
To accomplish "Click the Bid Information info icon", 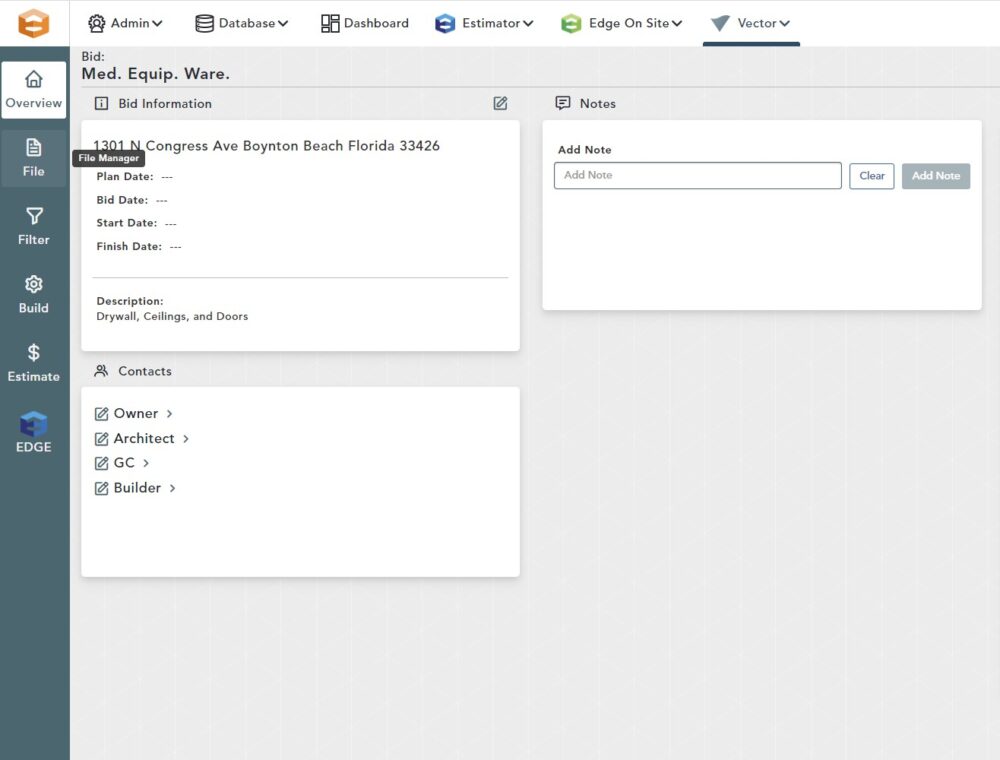I will [x=101, y=103].
